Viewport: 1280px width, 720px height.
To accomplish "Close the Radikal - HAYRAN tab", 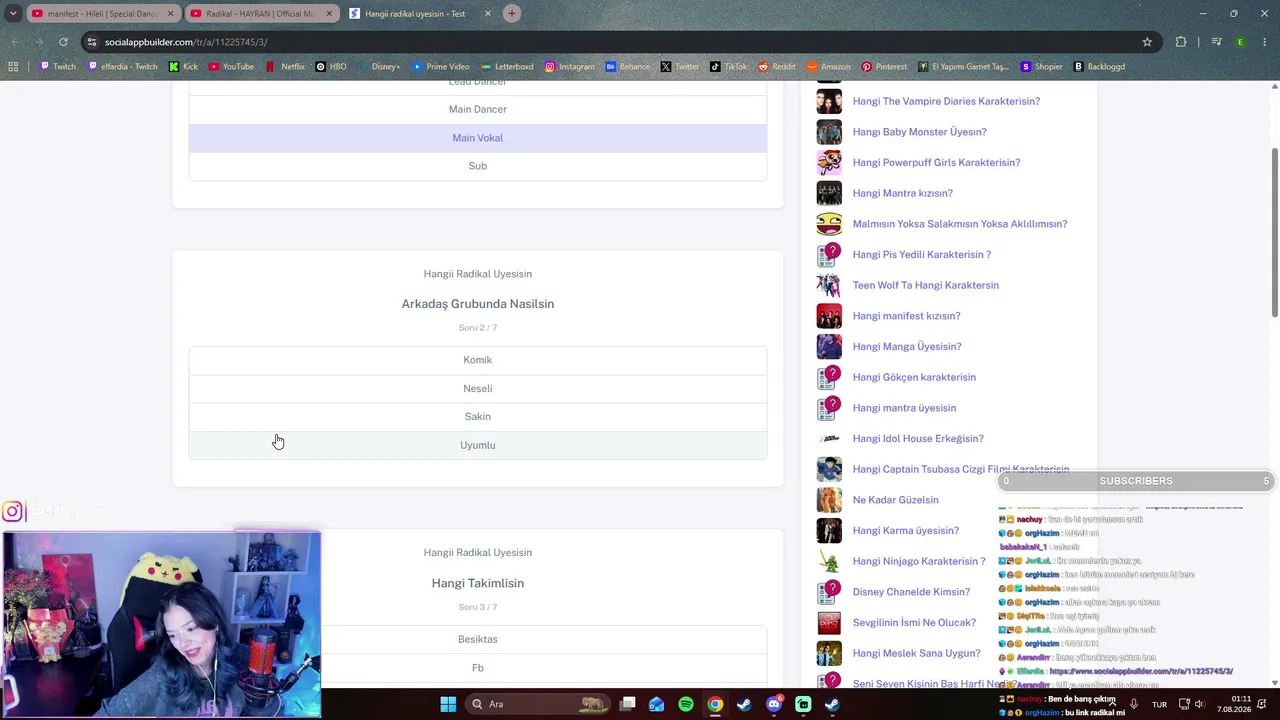I will 329,14.
